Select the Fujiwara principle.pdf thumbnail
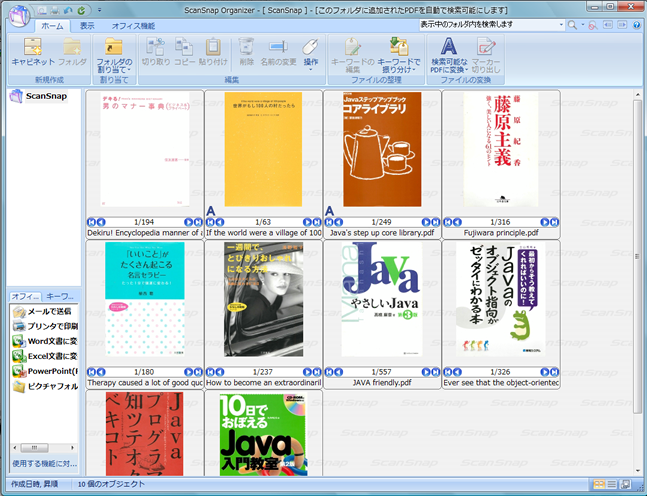Screen dimensions: 647x496 point(501,149)
